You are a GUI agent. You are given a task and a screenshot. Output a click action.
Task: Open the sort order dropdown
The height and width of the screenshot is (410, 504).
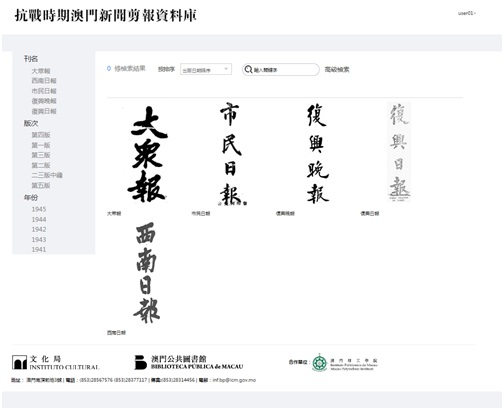tap(206, 69)
